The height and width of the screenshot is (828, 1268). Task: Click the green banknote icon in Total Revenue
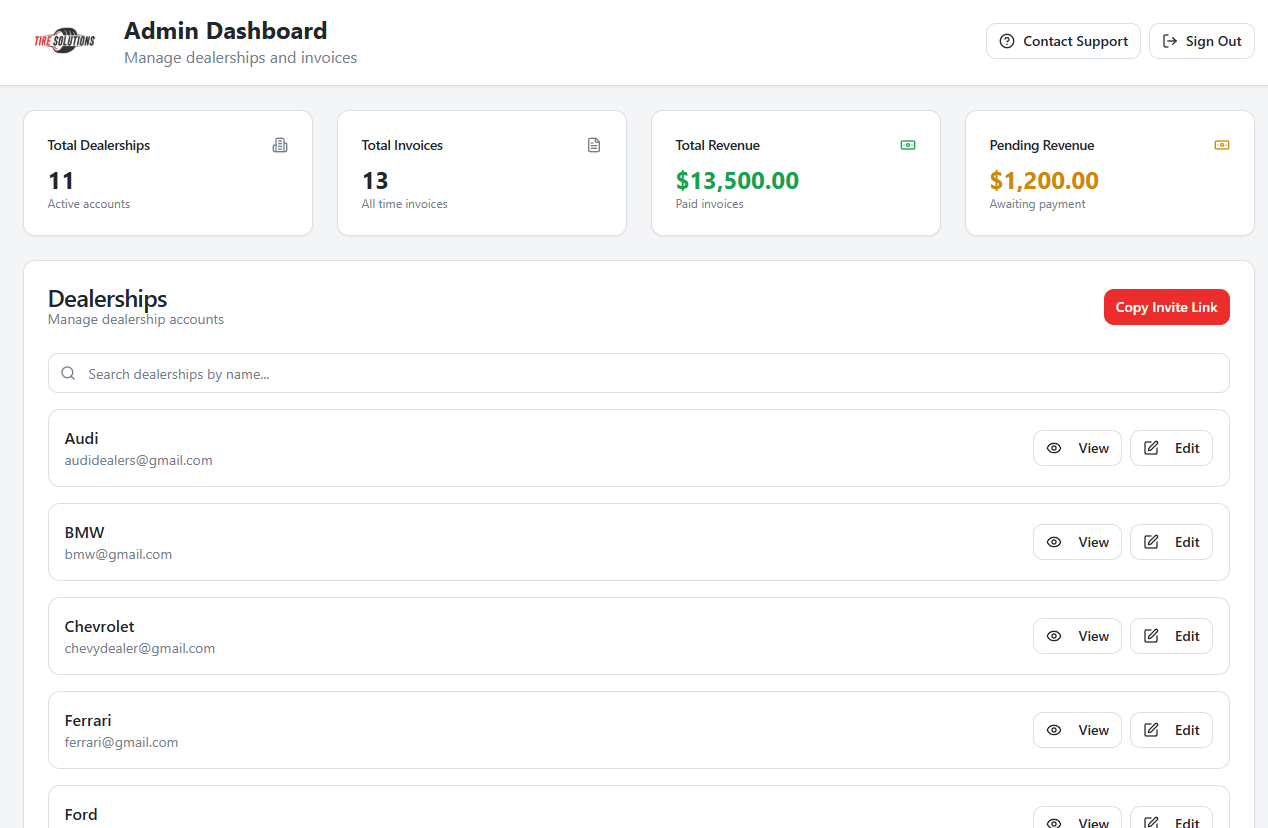pos(908,145)
